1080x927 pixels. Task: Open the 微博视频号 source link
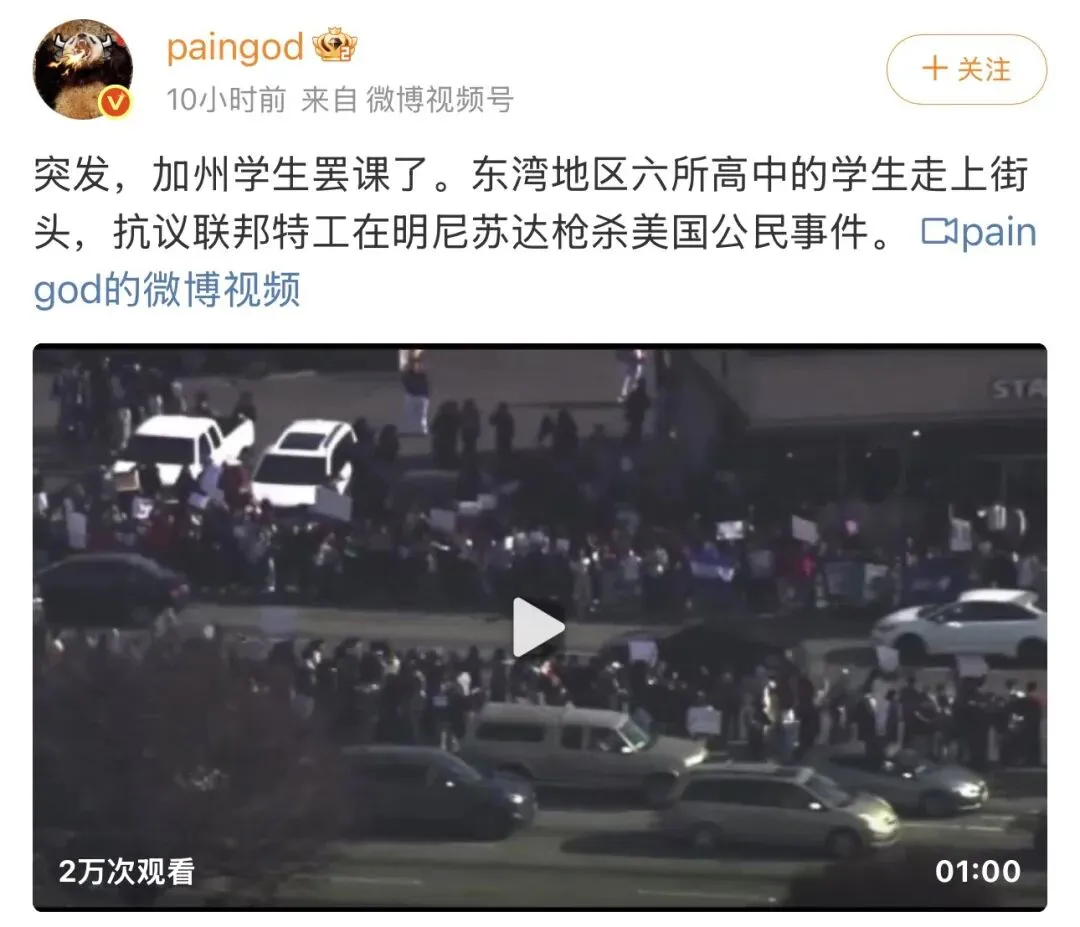point(439,100)
